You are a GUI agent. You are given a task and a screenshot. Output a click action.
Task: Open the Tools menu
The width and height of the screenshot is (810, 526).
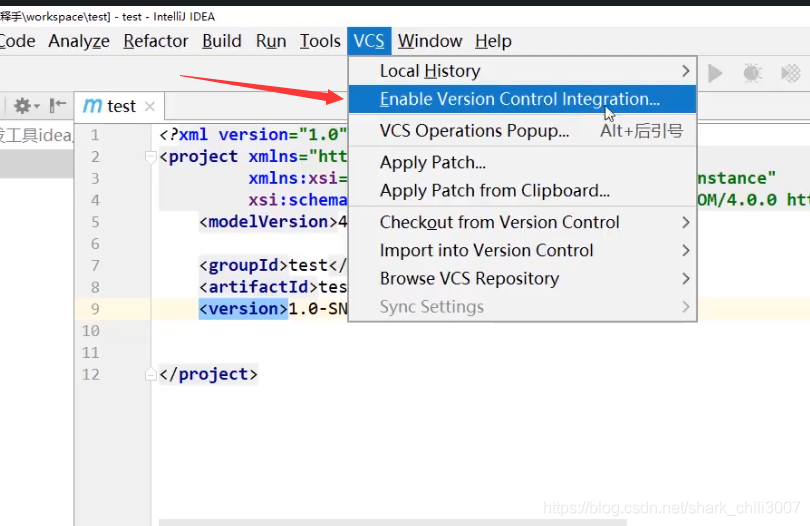[320, 41]
